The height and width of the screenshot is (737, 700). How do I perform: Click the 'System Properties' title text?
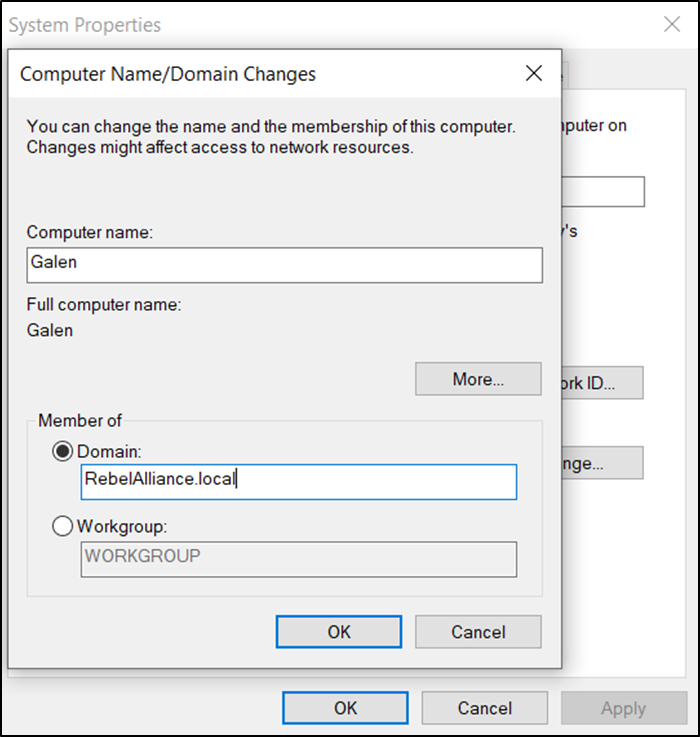click(85, 25)
